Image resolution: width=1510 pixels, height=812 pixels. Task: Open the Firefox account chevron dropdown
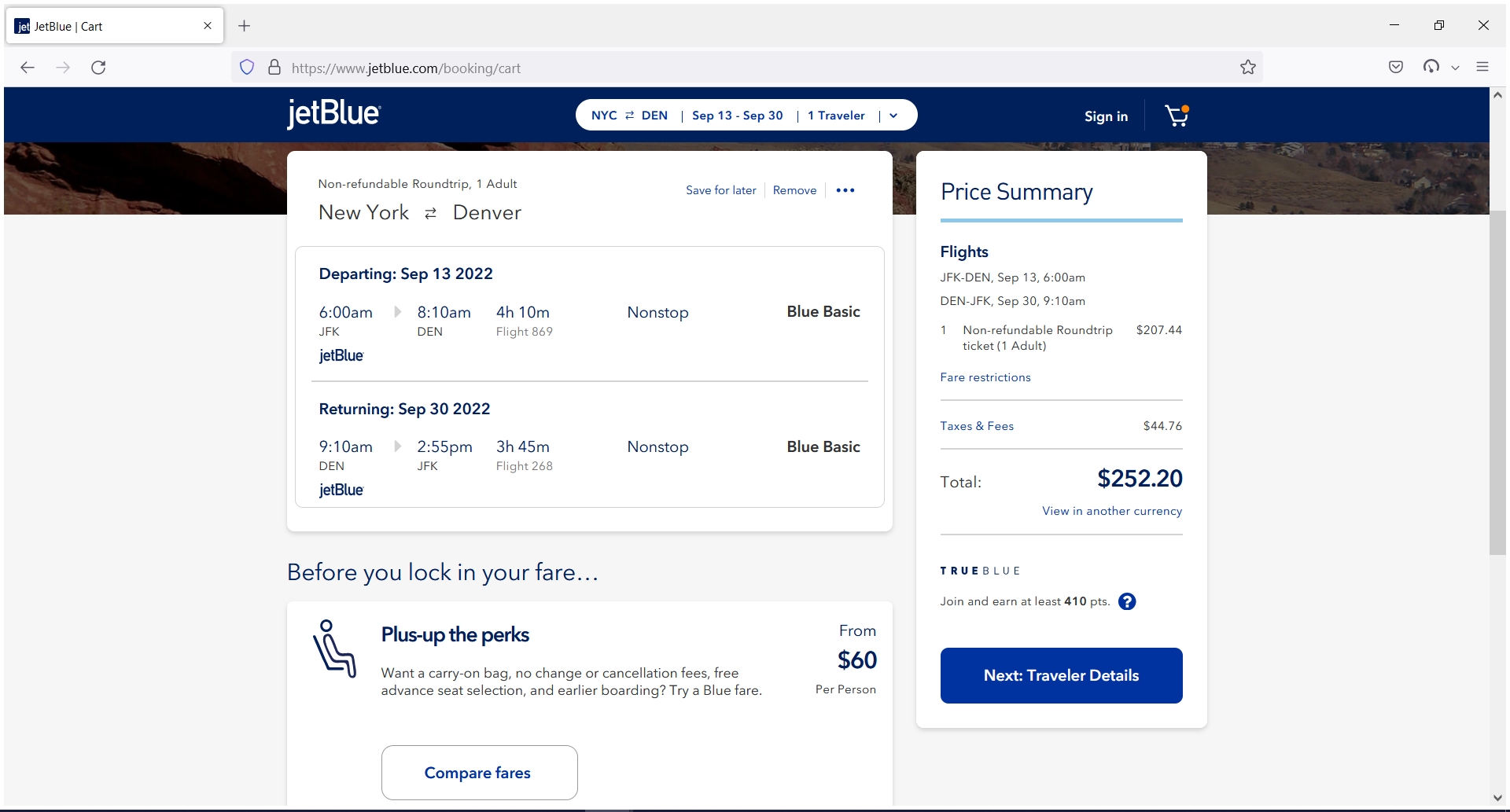pos(1457,67)
